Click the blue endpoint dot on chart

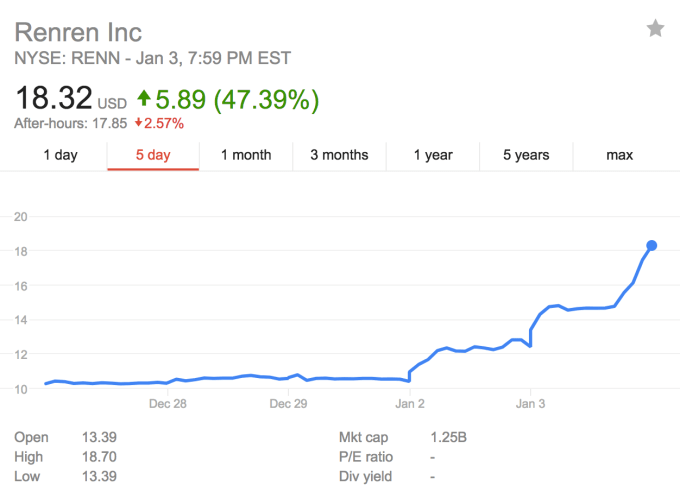pyautogui.click(x=652, y=245)
